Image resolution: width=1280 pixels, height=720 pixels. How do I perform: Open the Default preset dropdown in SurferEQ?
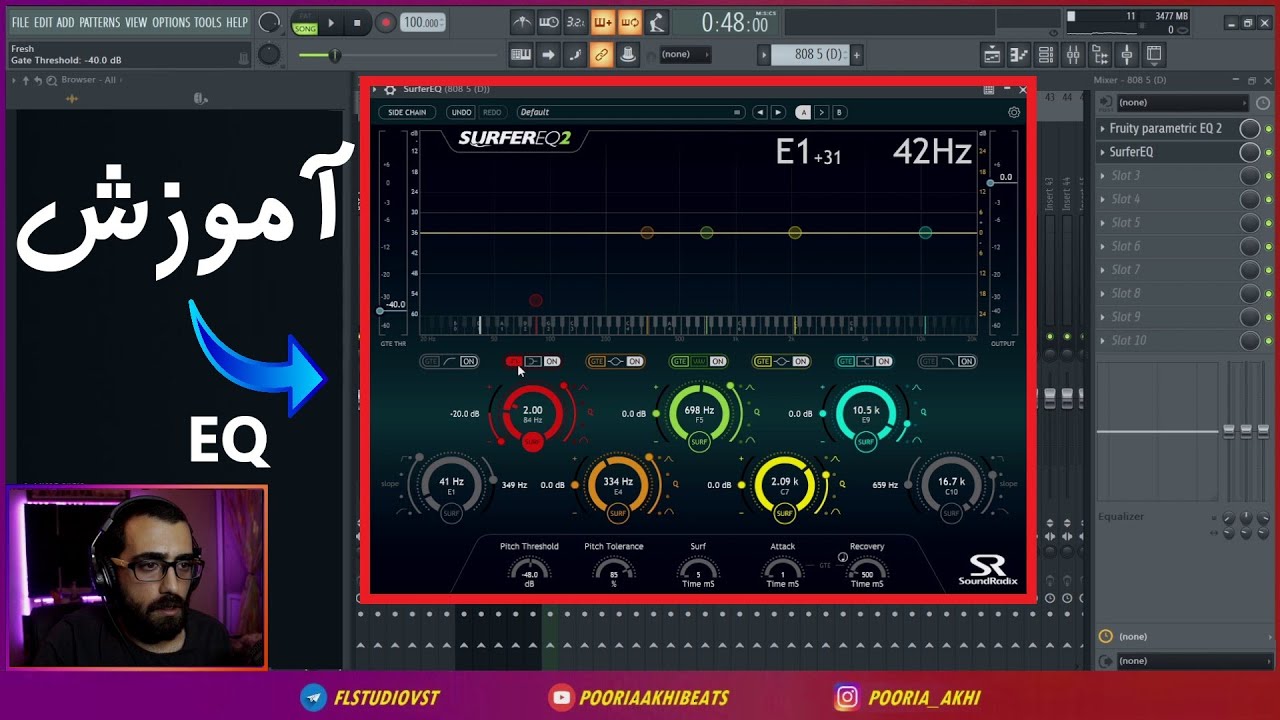630,112
